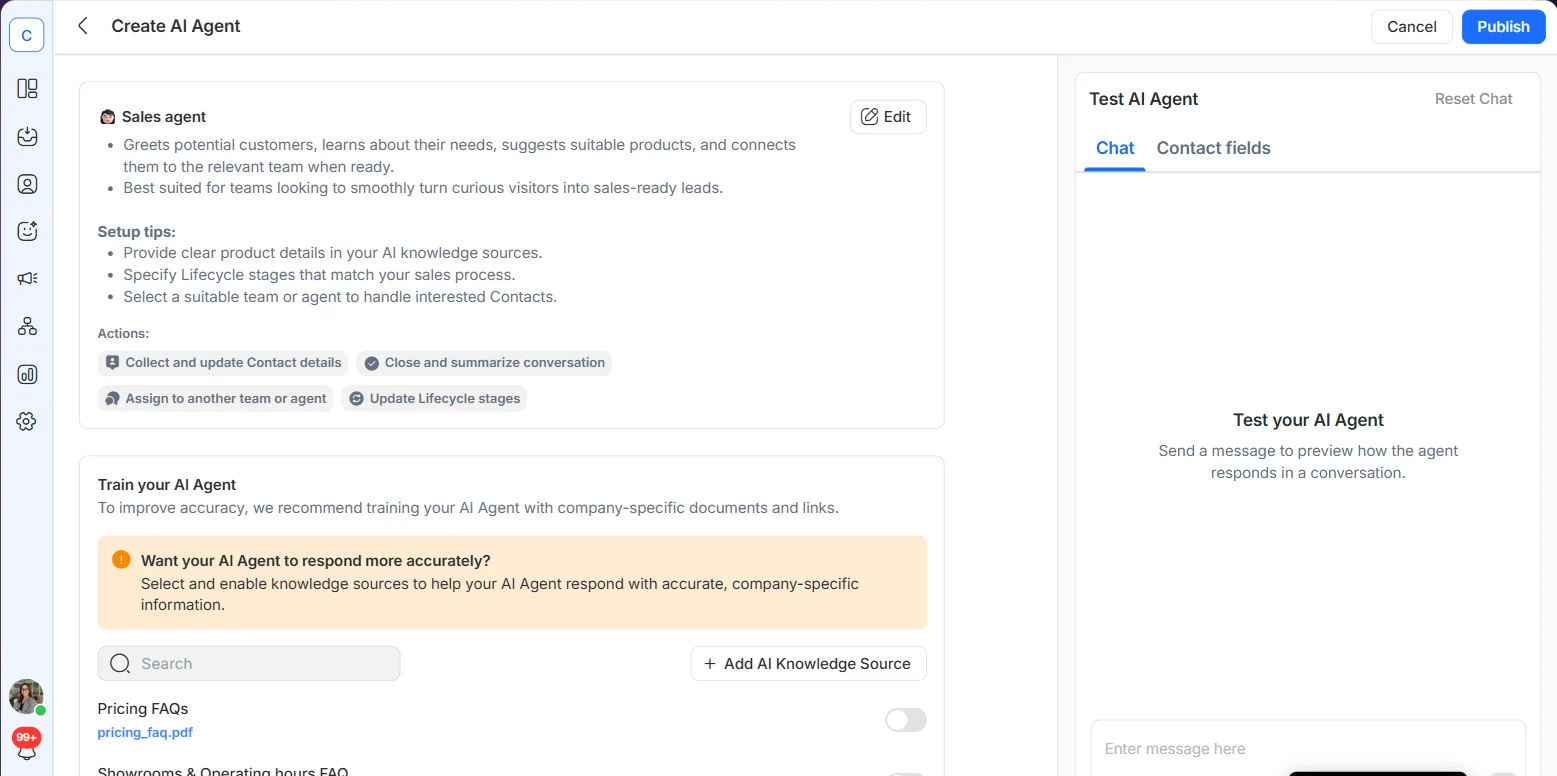Viewport: 1557px width, 776px height.
Task: Open the Broadcasts megaphone icon
Action: tap(26, 278)
